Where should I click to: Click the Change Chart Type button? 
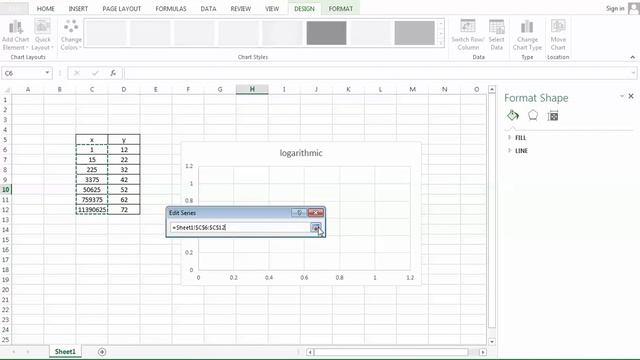527,35
